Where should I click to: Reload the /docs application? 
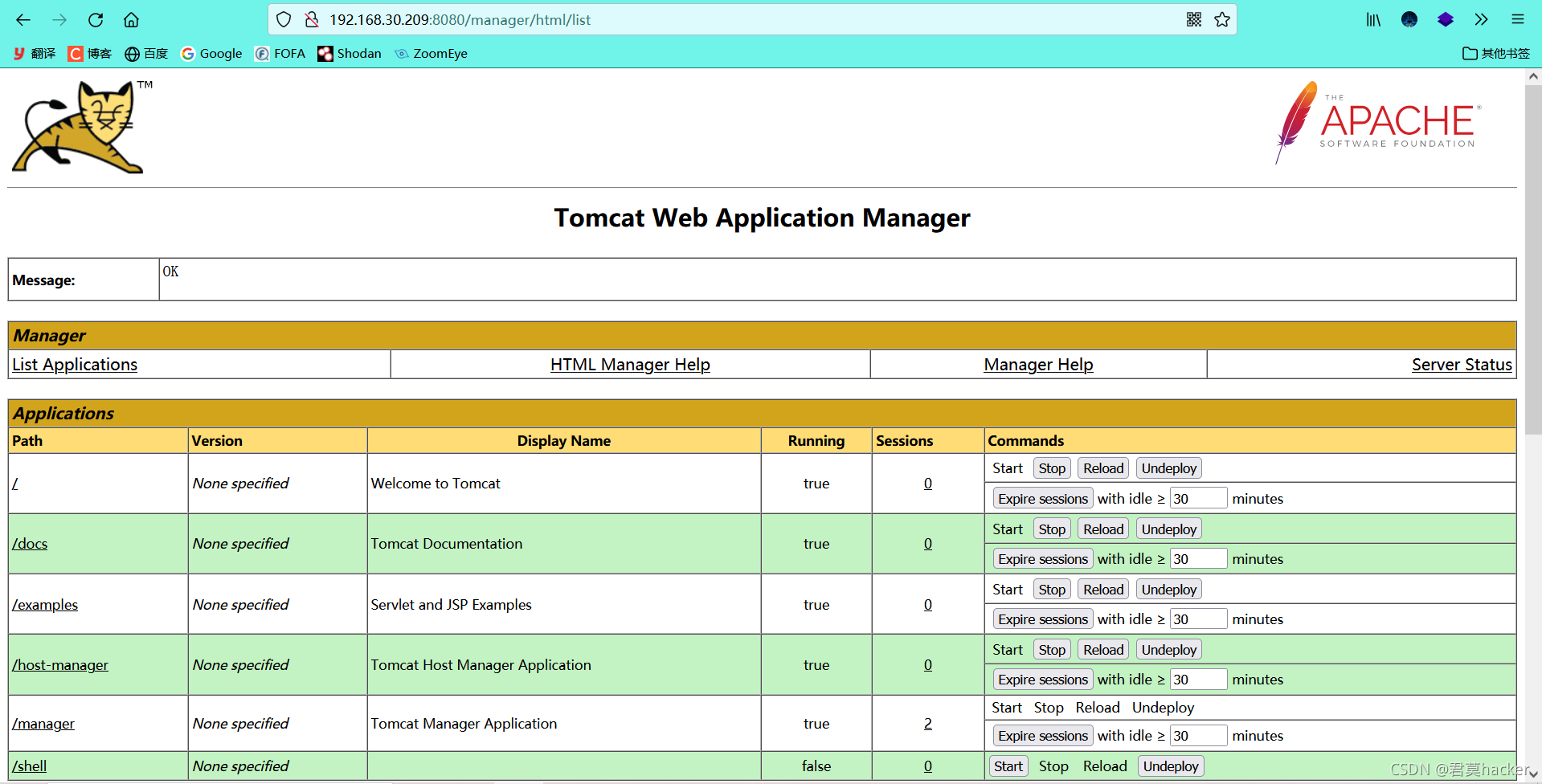1103,529
